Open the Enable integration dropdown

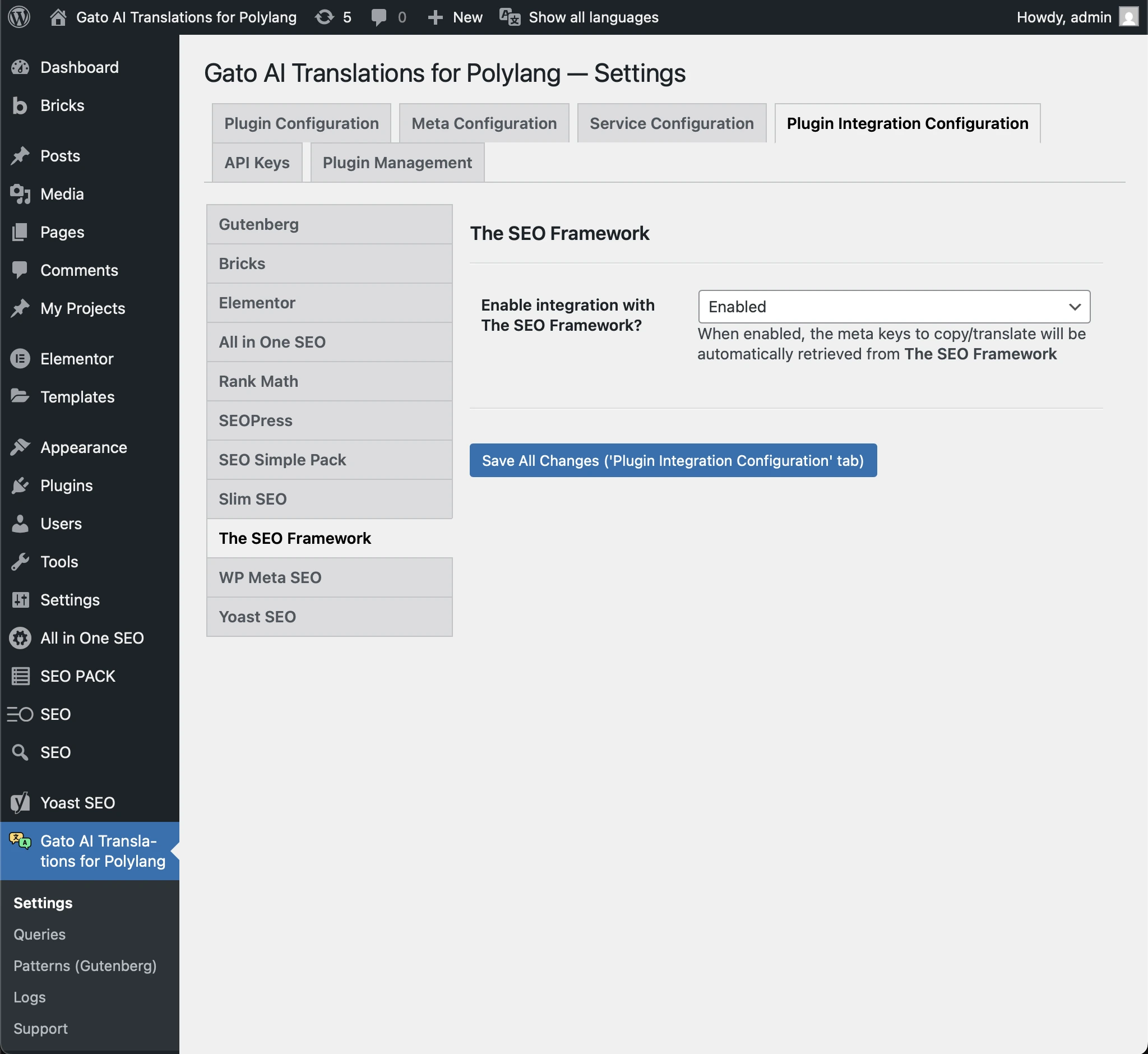893,307
